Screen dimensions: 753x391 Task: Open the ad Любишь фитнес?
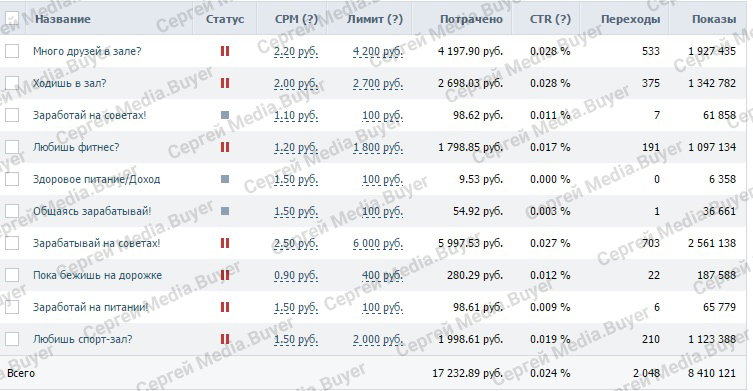76,147
